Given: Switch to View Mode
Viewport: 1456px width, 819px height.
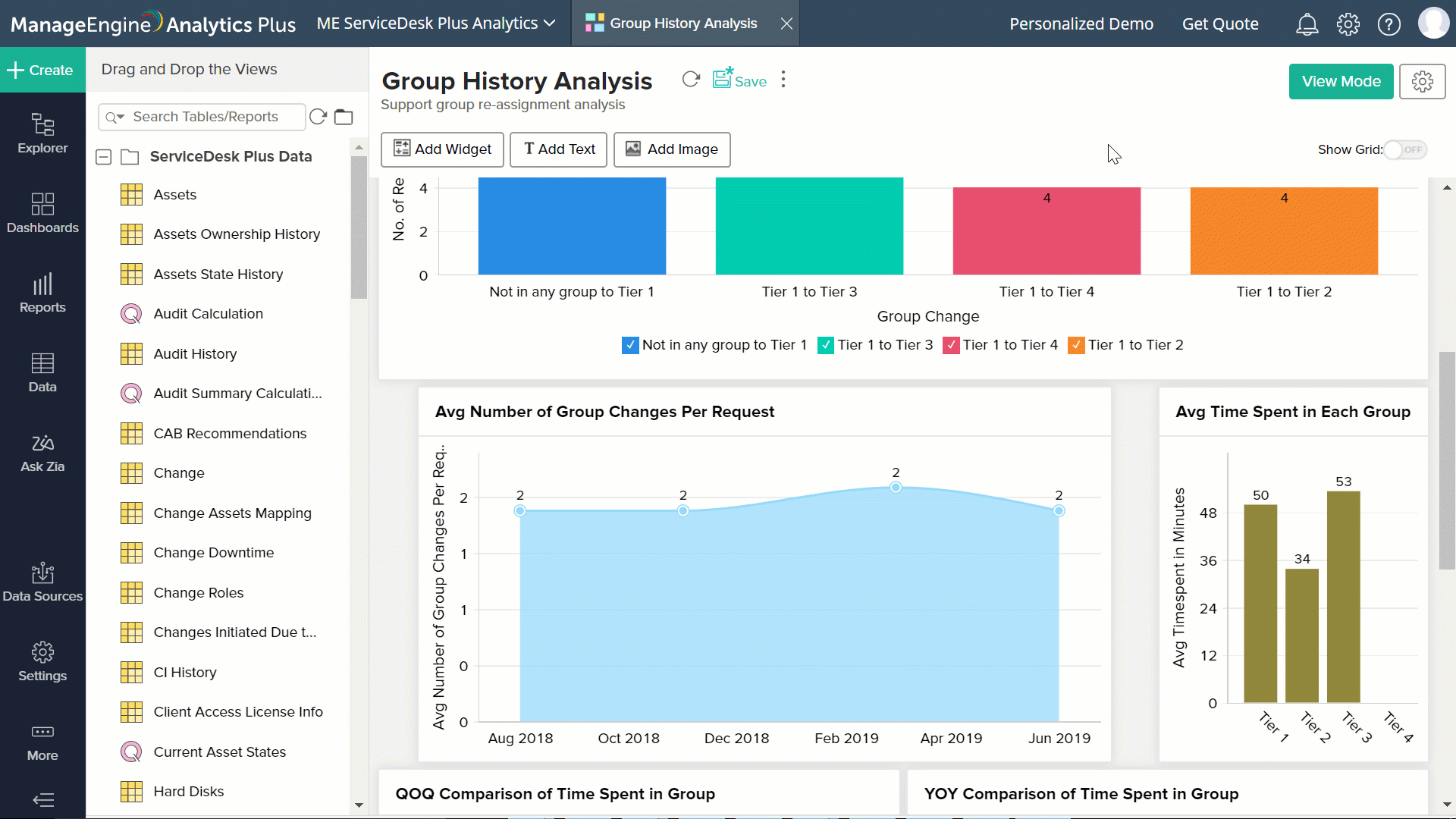Looking at the screenshot, I should point(1340,81).
